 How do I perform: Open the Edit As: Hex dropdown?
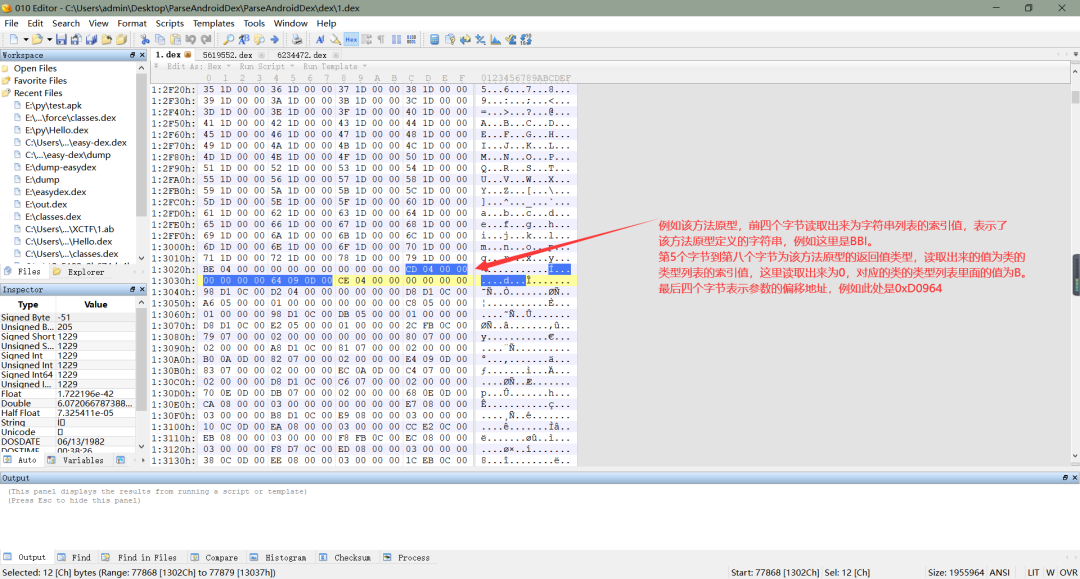[x=198, y=67]
